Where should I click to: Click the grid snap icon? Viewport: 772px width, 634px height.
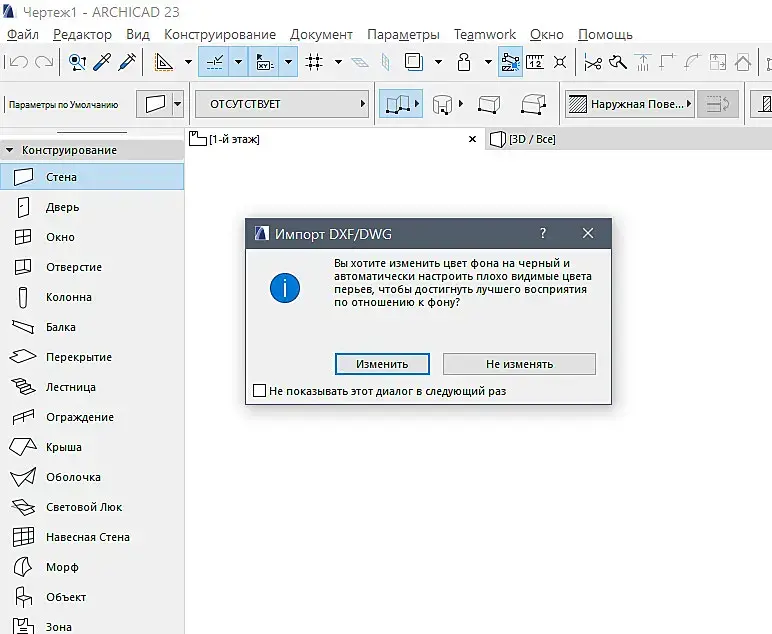314,62
